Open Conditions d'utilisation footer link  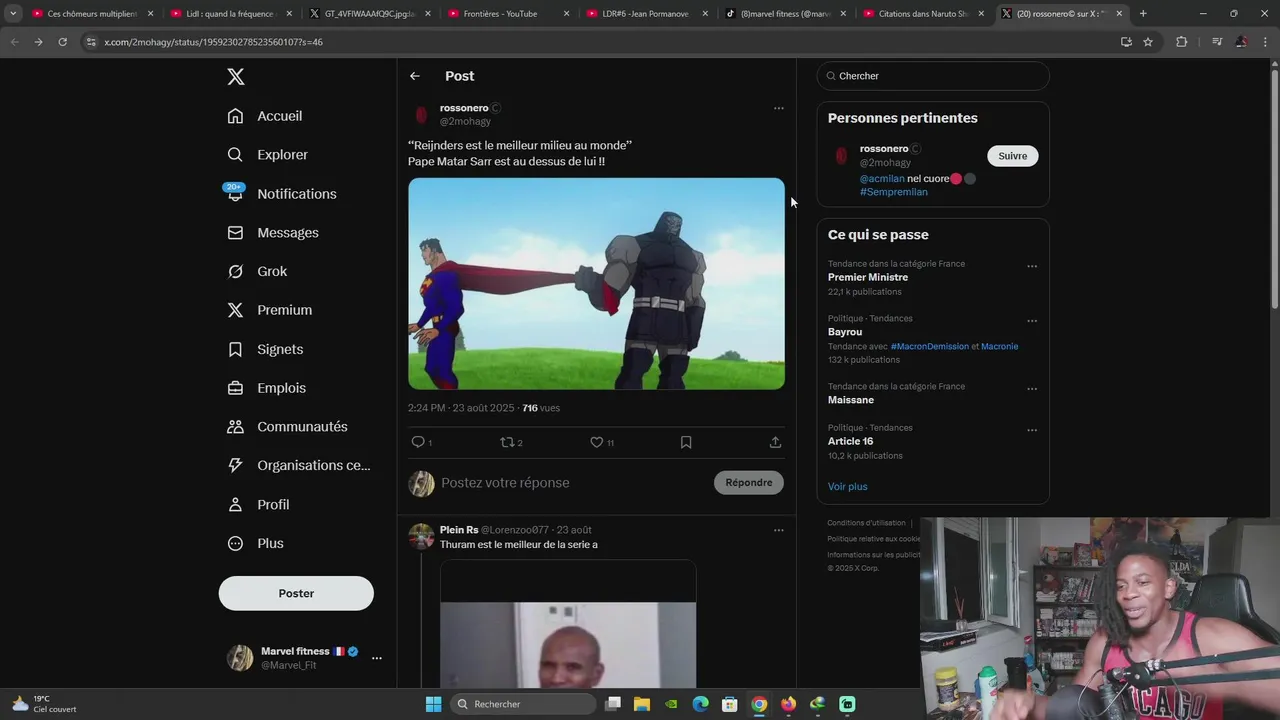[866, 523]
